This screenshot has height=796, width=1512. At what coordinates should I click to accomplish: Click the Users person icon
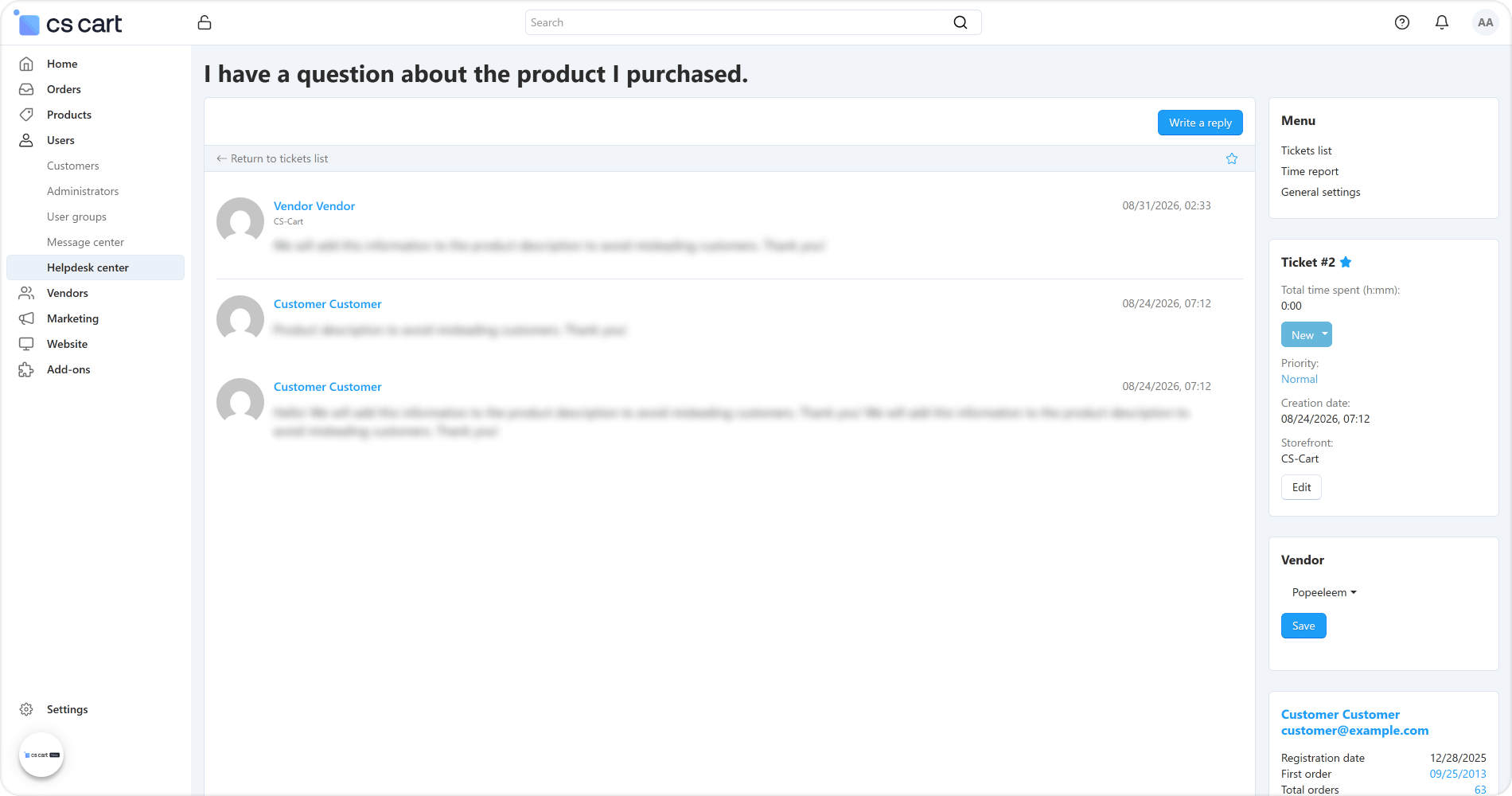(x=26, y=140)
